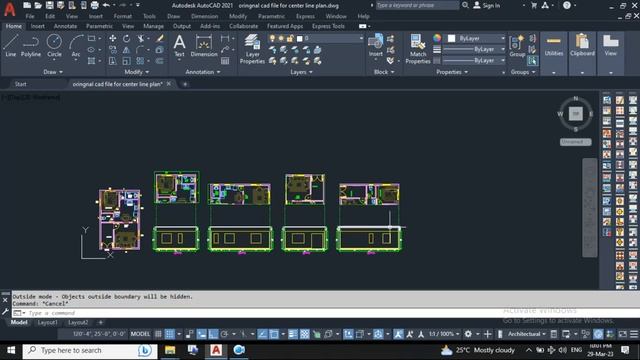Open Layer Properties manager

click(x=252, y=49)
